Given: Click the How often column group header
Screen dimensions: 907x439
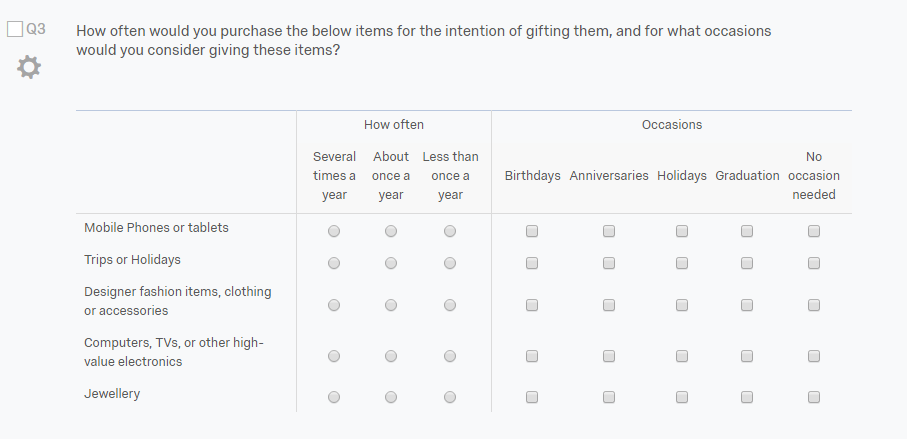Looking at the screenshot, I should pos(393,124).
